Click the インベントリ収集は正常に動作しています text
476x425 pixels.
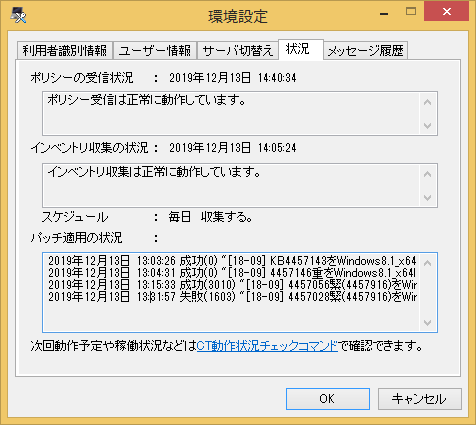[x=154, y=172]
